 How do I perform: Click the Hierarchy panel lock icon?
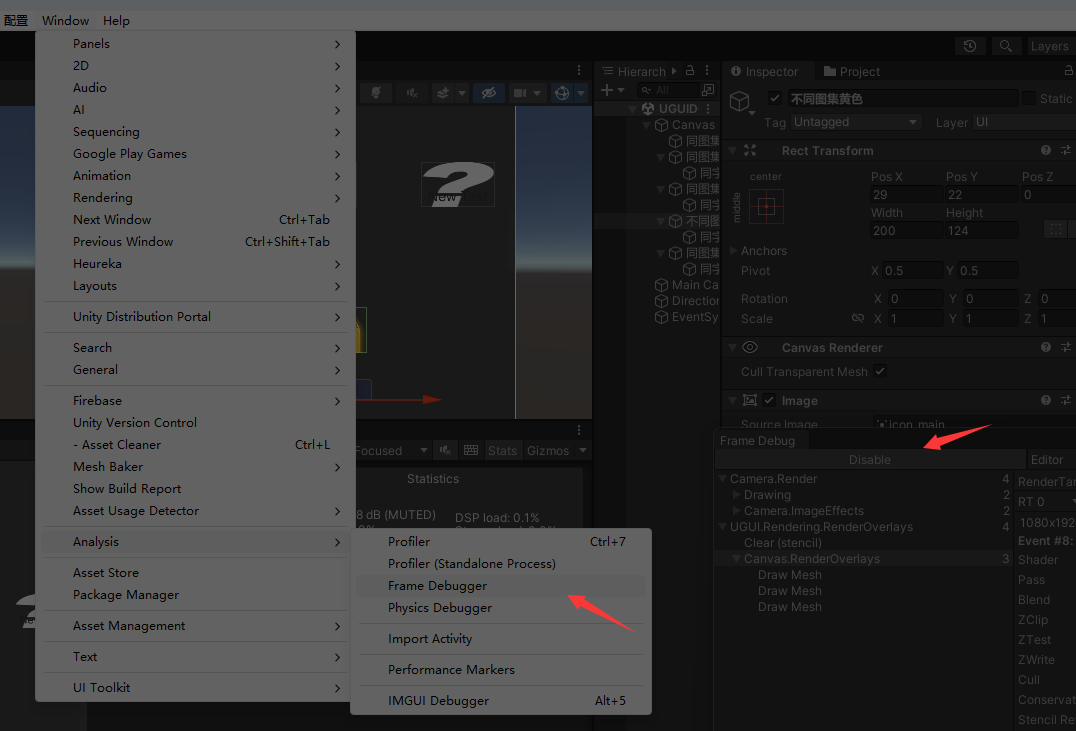[x=690, y=71]
